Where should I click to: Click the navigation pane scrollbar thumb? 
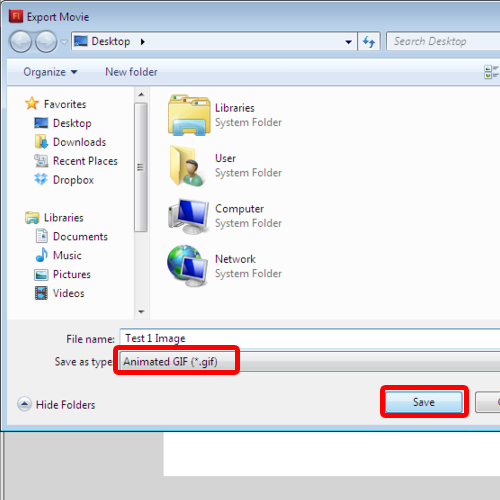point(141,167)
